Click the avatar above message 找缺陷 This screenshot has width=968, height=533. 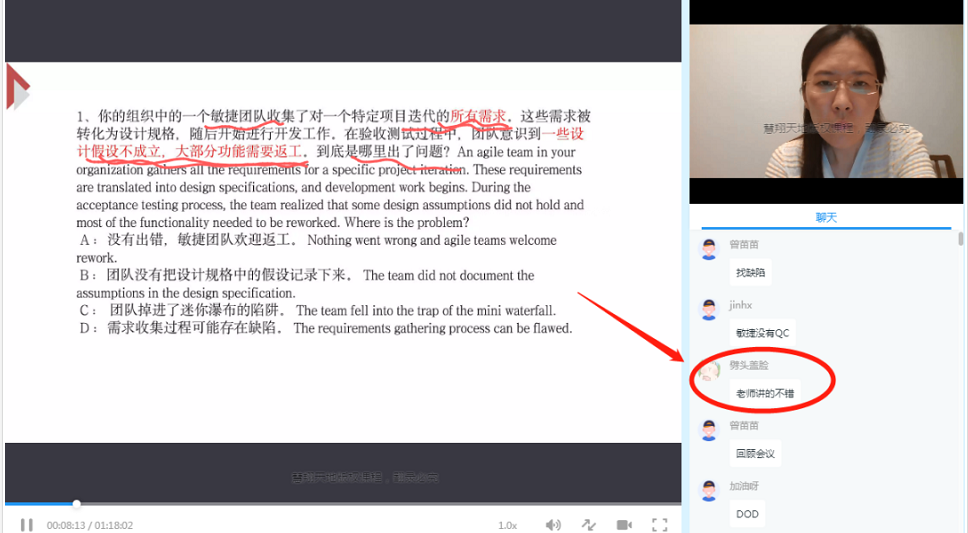point(709,249)
